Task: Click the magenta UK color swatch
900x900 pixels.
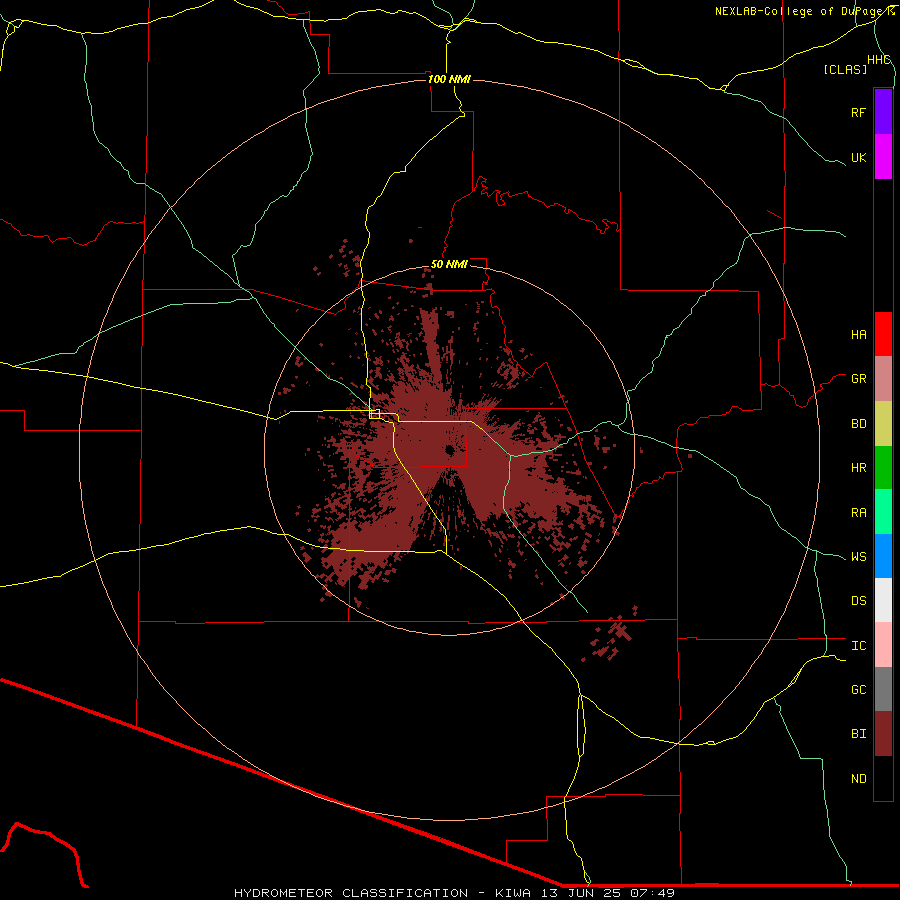Action: [x=883, y=157]
